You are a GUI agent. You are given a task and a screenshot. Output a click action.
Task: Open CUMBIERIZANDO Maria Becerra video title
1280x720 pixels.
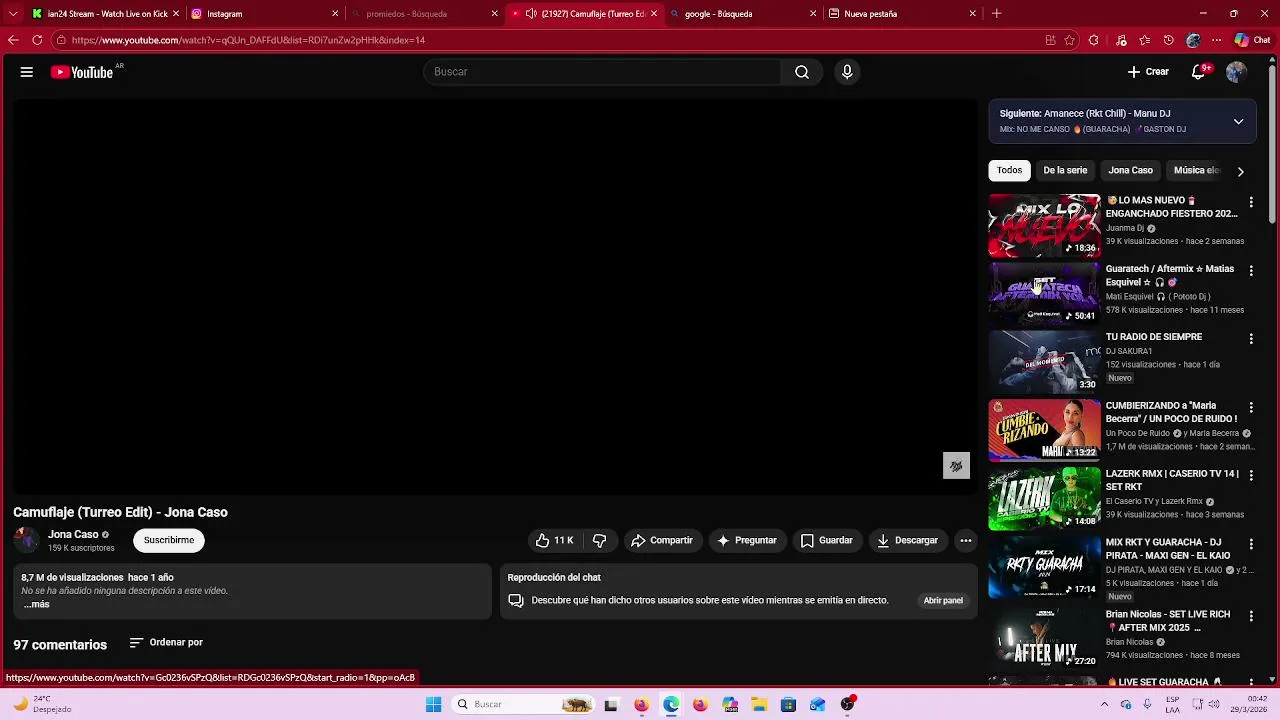1171,412
